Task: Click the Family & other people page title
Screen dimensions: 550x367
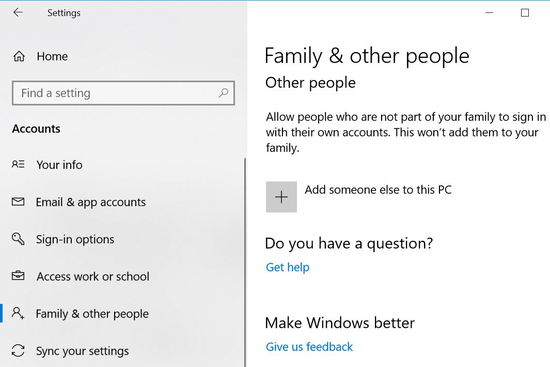Action: click(x=367, y=56)
